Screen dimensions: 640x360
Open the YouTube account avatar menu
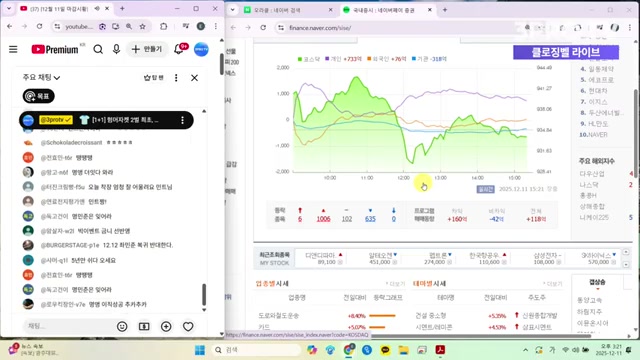[x=201, y=49]
